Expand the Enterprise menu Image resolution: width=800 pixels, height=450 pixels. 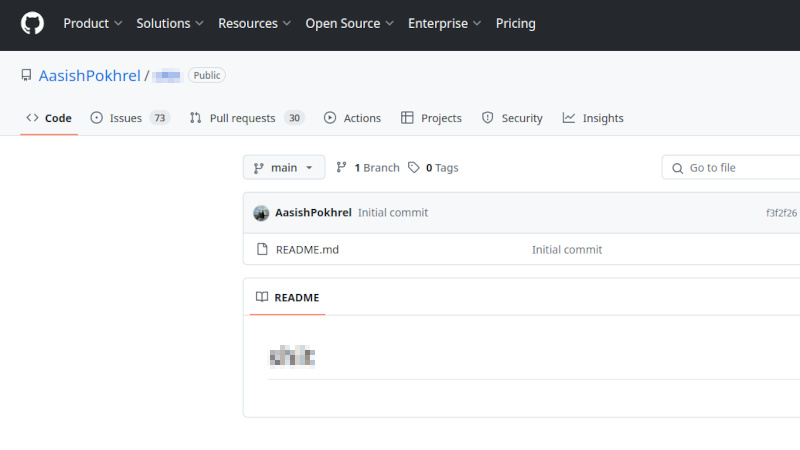point(445,23)
